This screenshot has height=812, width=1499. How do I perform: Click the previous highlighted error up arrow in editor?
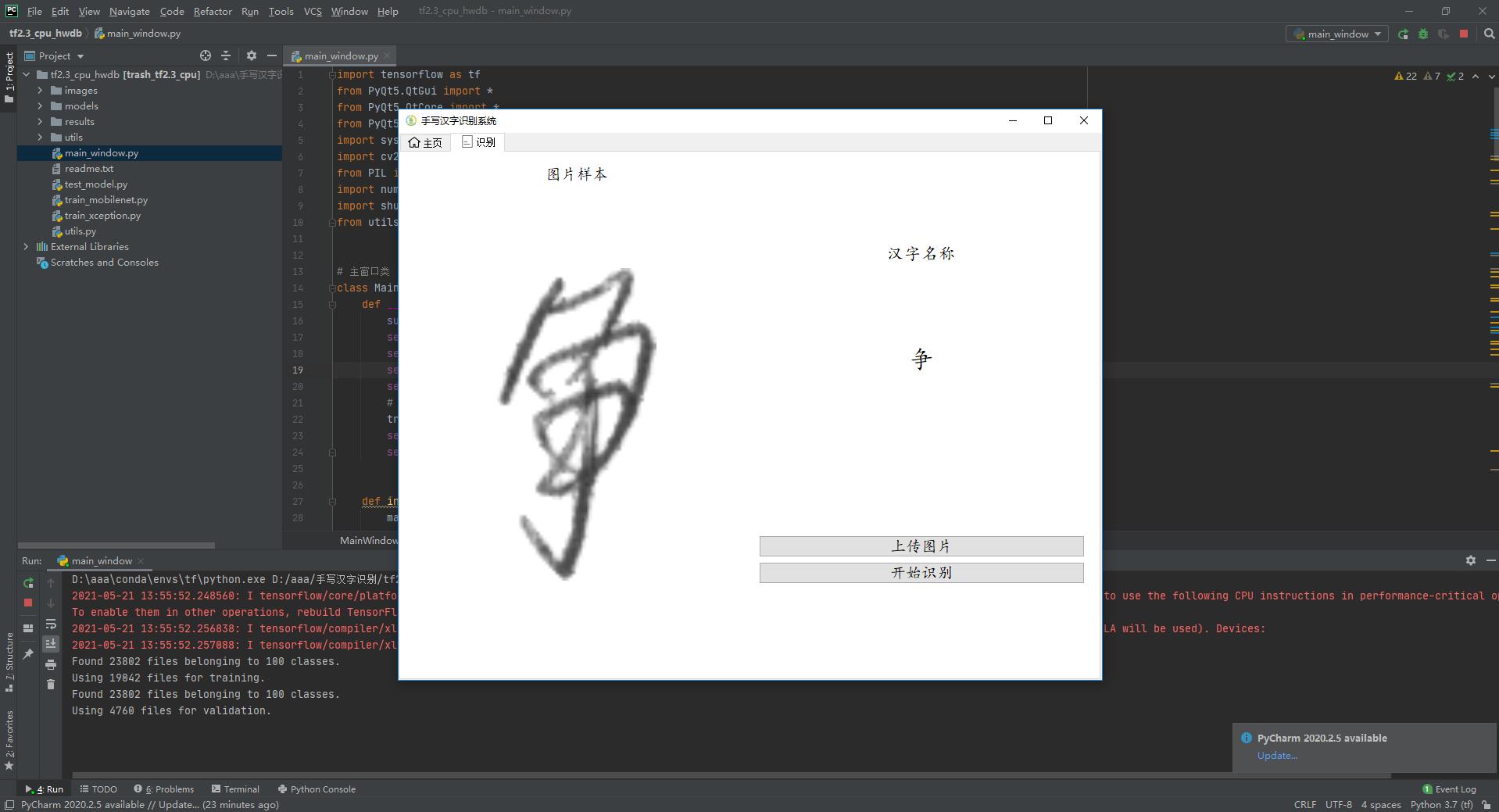[1475, 77]
